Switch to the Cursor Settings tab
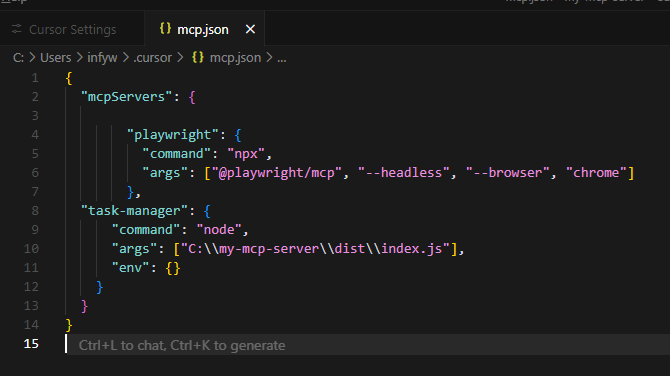Screen dimensions: 670x376 [72, 29]
